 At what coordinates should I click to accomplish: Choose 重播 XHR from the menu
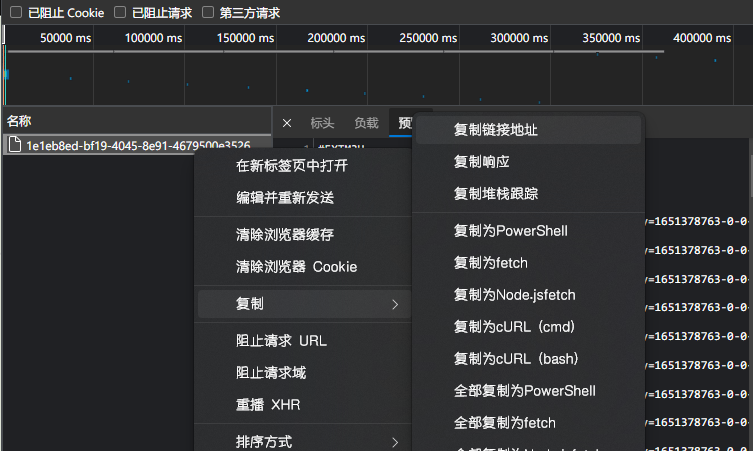tap(267, 405)
